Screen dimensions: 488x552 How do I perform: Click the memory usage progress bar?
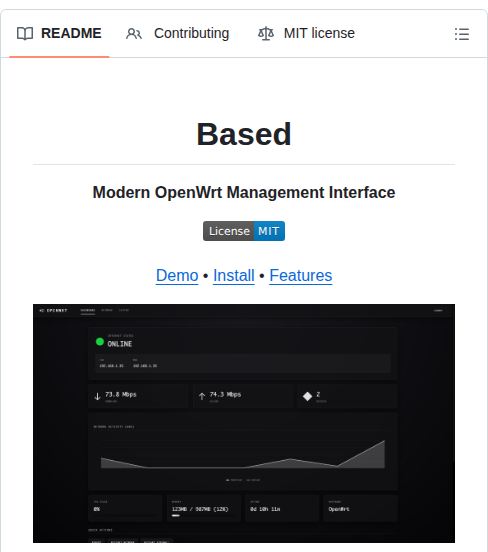tap(203, 516)
